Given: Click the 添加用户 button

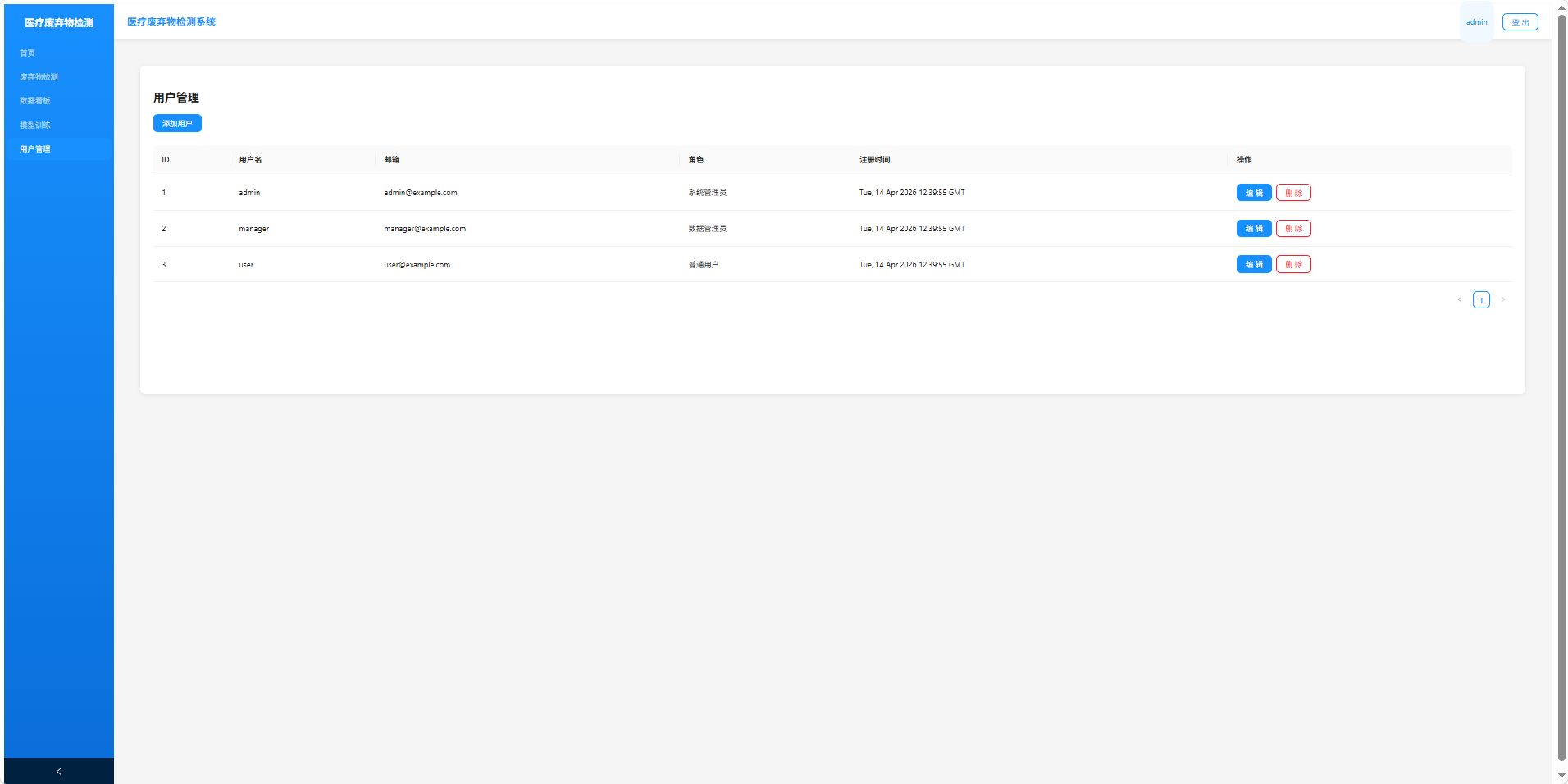Looking at the screenshot, I should coord(177,123).
